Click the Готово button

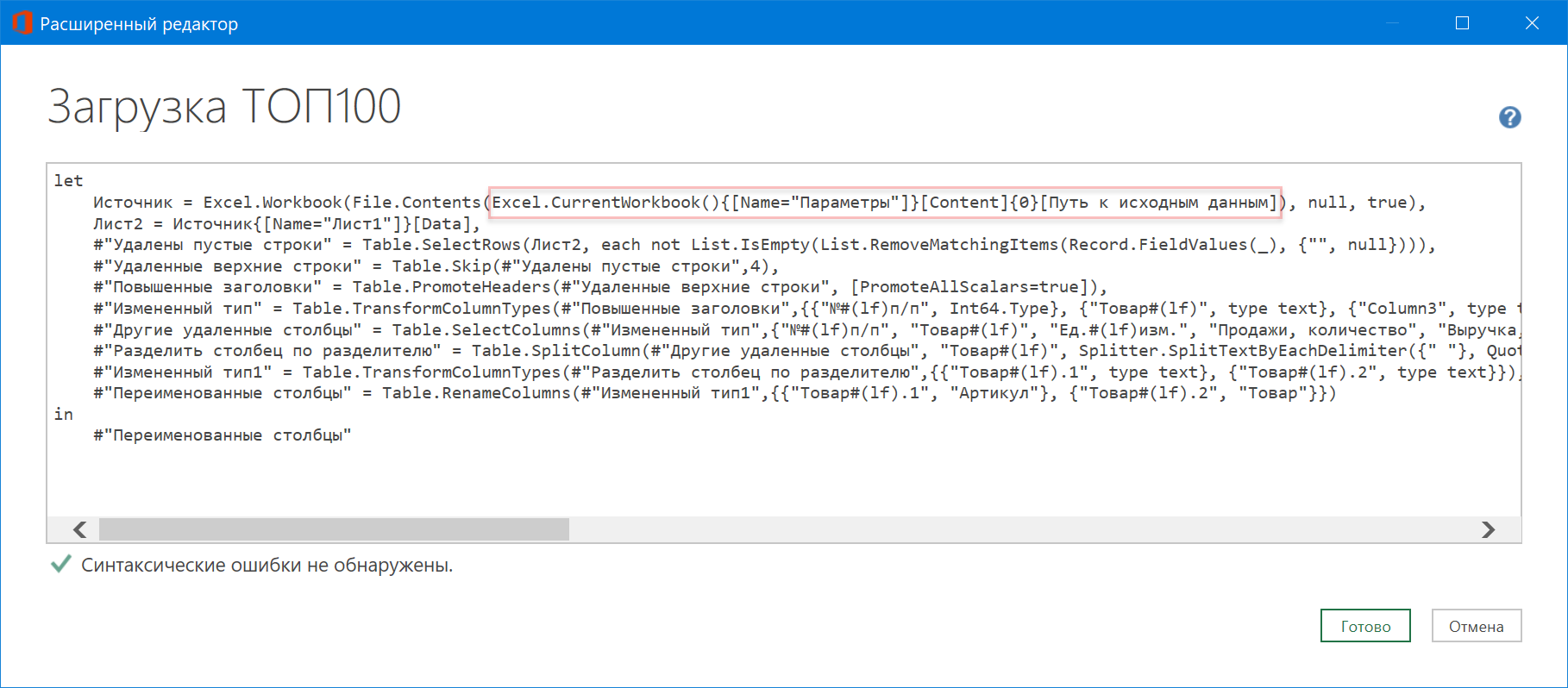click(1365, 626)
